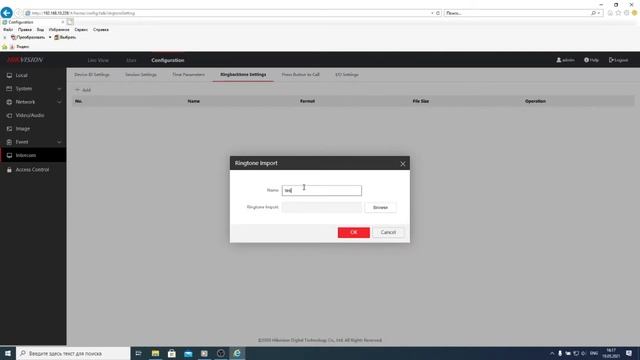
Task: Click the Browse button
Action: pos(380,207)
